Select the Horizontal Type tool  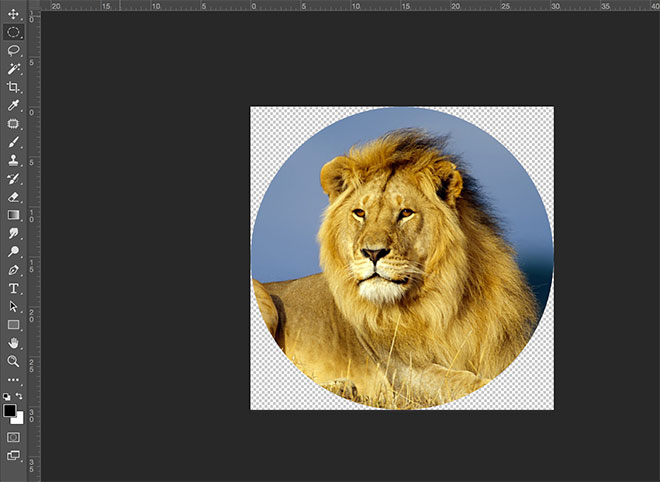point(14,288)
